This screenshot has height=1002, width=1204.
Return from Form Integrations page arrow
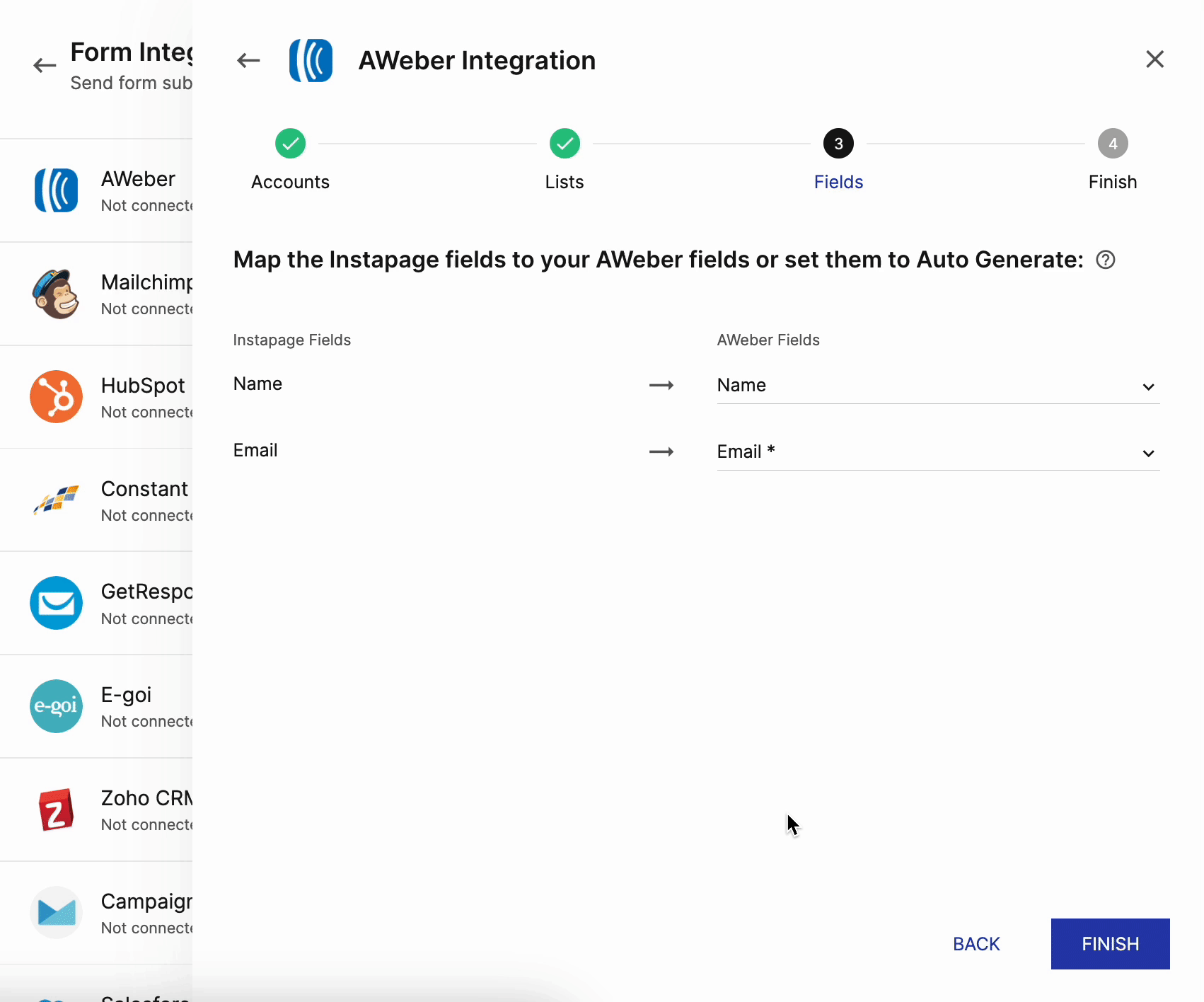[45, 66]
